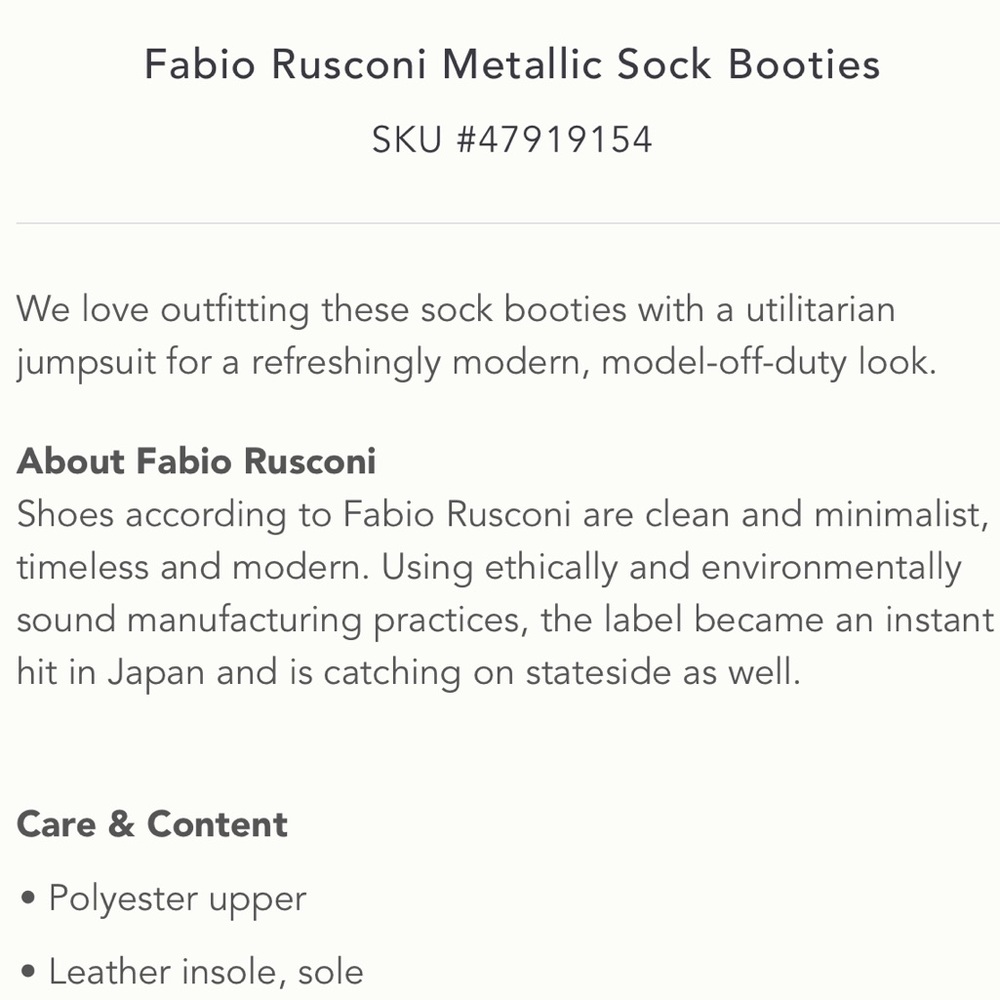Click the product description starting 'We love outfitting'
Viewport: 1000px width, 1000px height.
tap(476, 335)
